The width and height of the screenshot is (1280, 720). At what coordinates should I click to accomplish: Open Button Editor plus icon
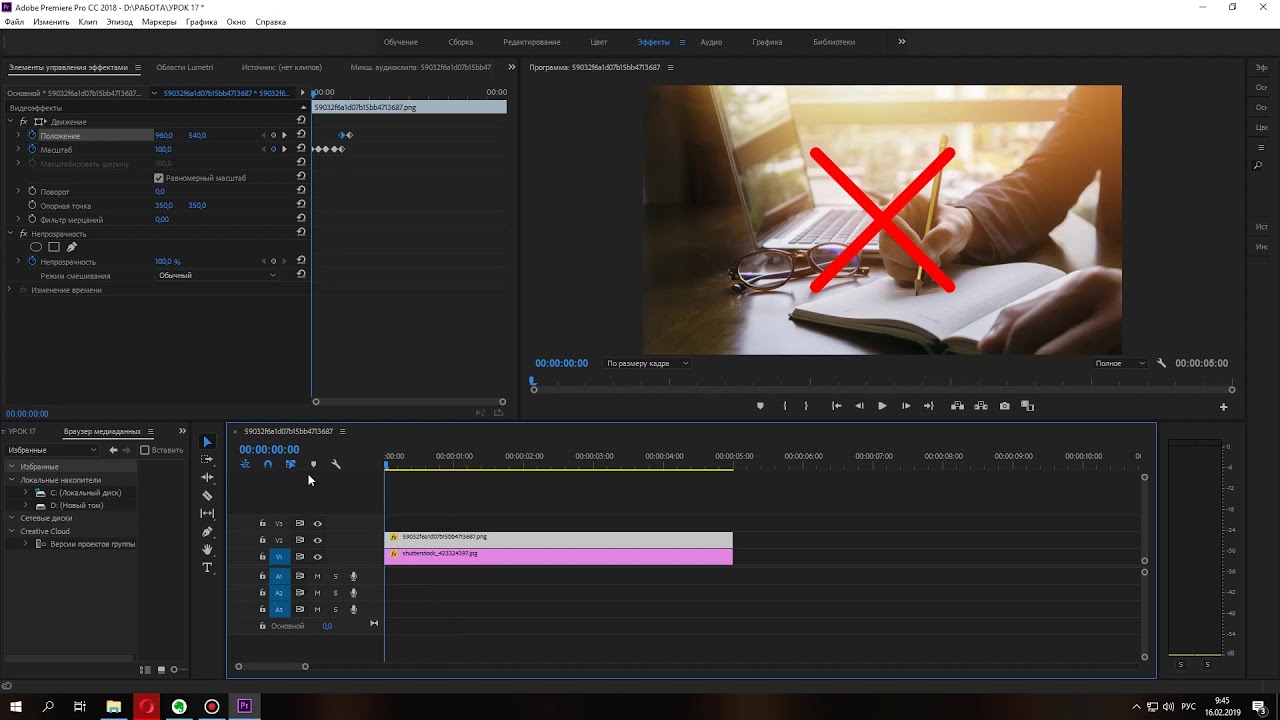pos(1223,407)
